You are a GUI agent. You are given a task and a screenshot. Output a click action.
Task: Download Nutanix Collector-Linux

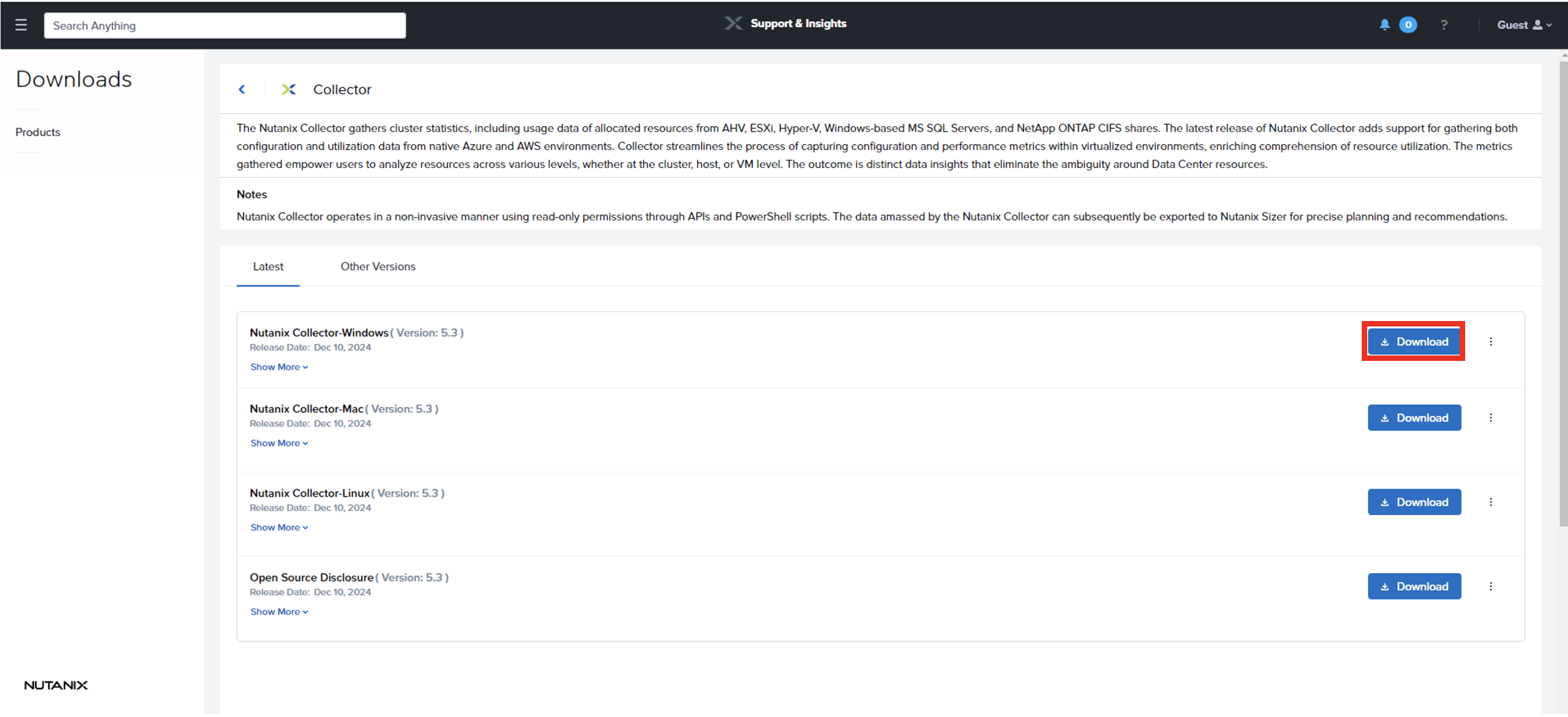pos(1414,502)
